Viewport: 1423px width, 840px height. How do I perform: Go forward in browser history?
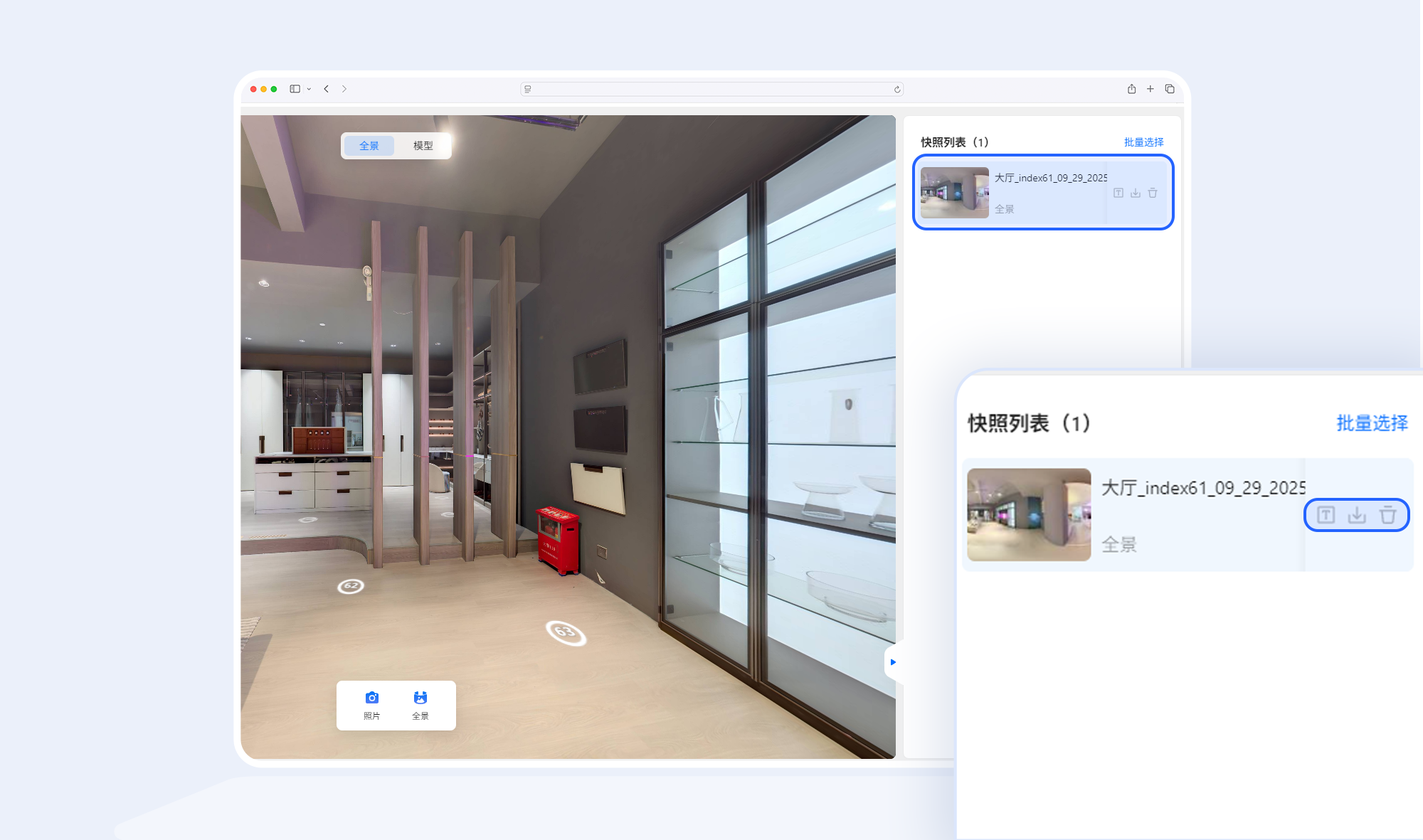pos(344,89)
